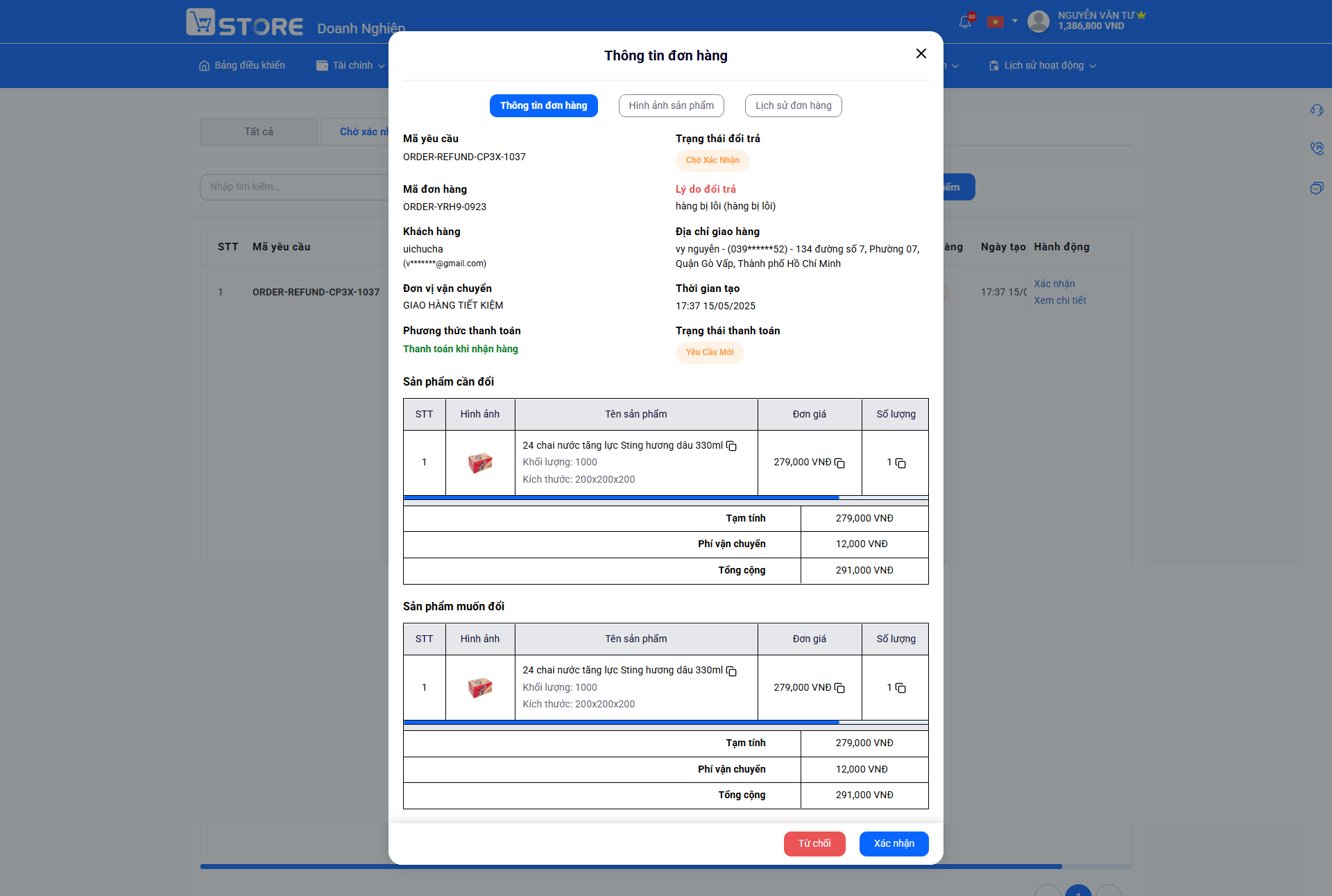Viewport: 1332px width, 896px height.
Task: Switch to Thông tin đơn hàng tab
Action: [x=544, y=105]
